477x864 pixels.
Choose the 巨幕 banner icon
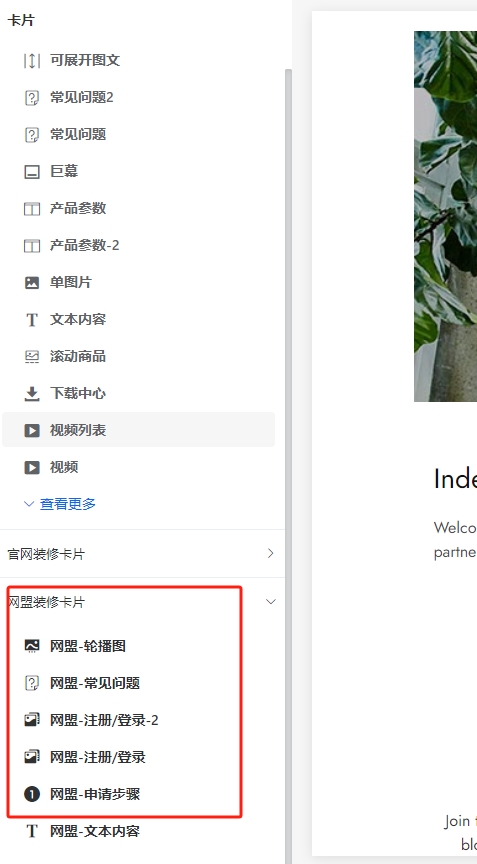coord(32,171)
